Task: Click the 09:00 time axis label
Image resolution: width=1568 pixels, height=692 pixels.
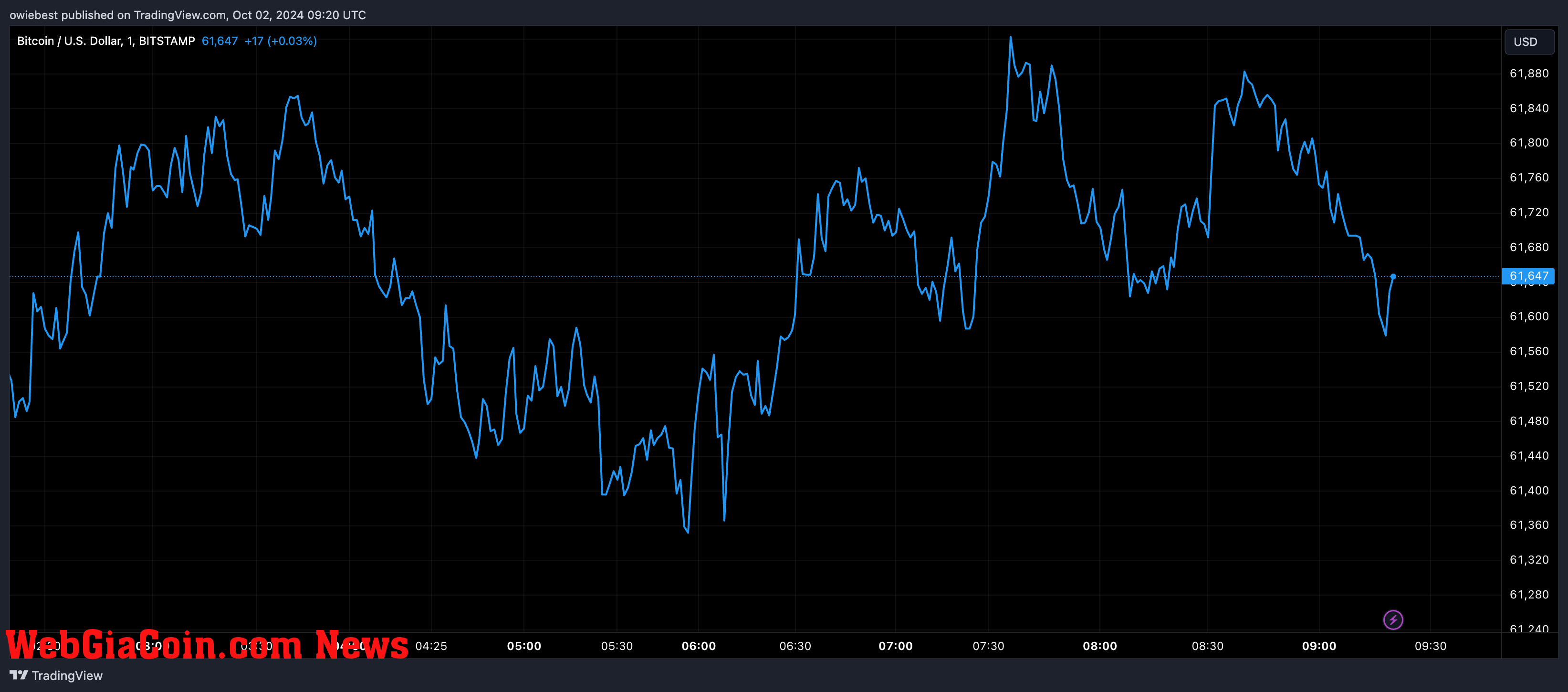Action: (1319, 646)
